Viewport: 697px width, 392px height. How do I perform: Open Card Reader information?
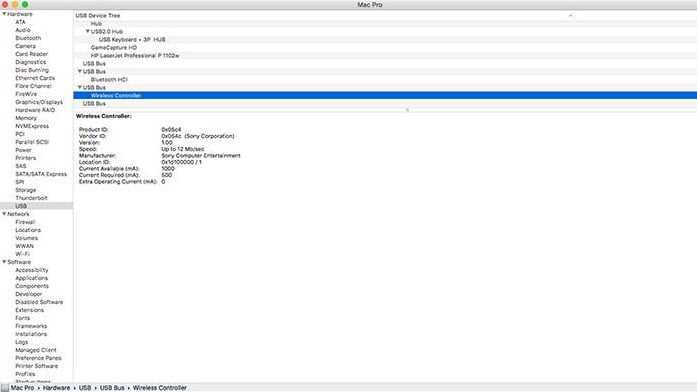pos(32,54)
